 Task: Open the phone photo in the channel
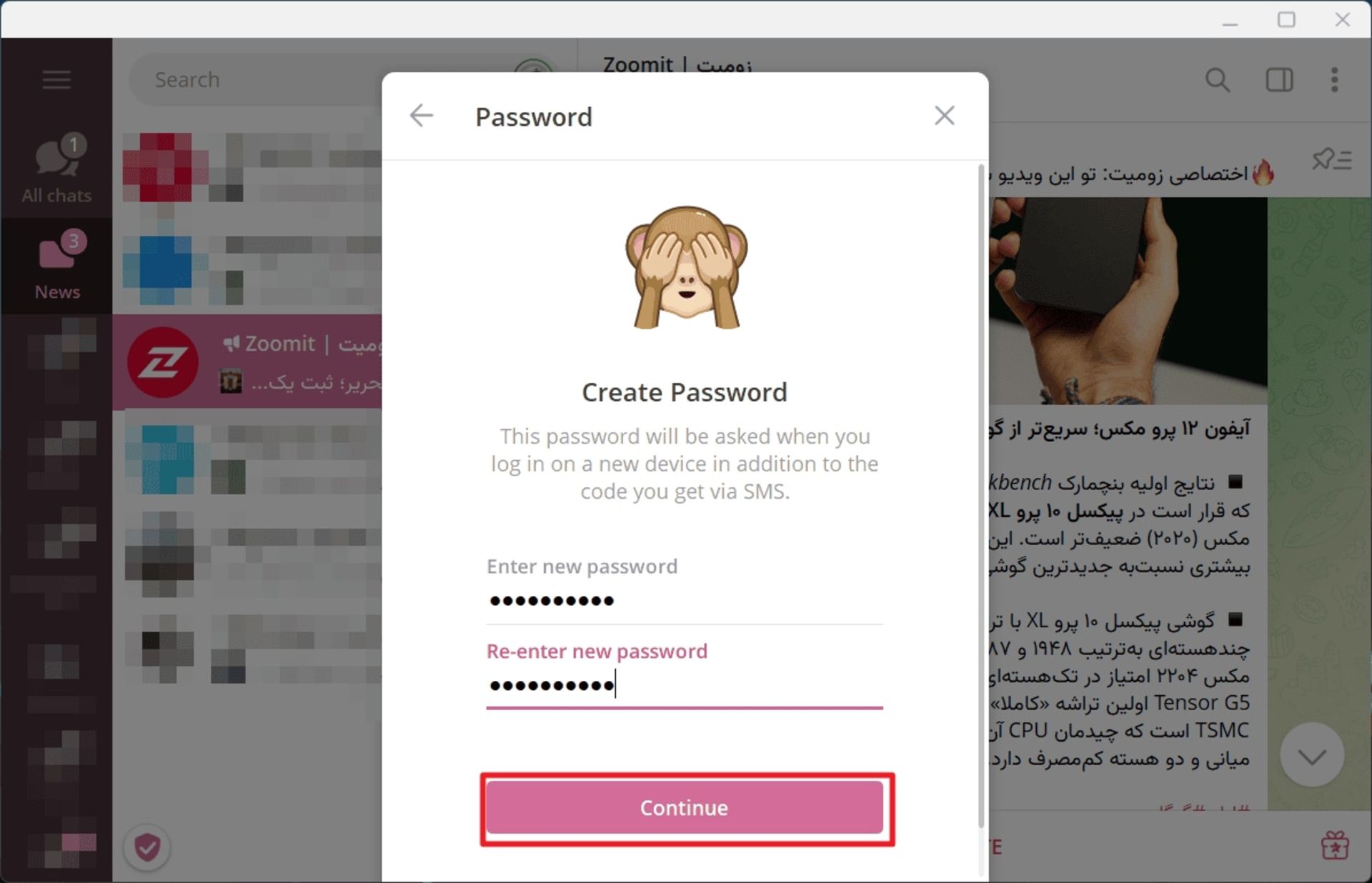tap(1128, 301)
